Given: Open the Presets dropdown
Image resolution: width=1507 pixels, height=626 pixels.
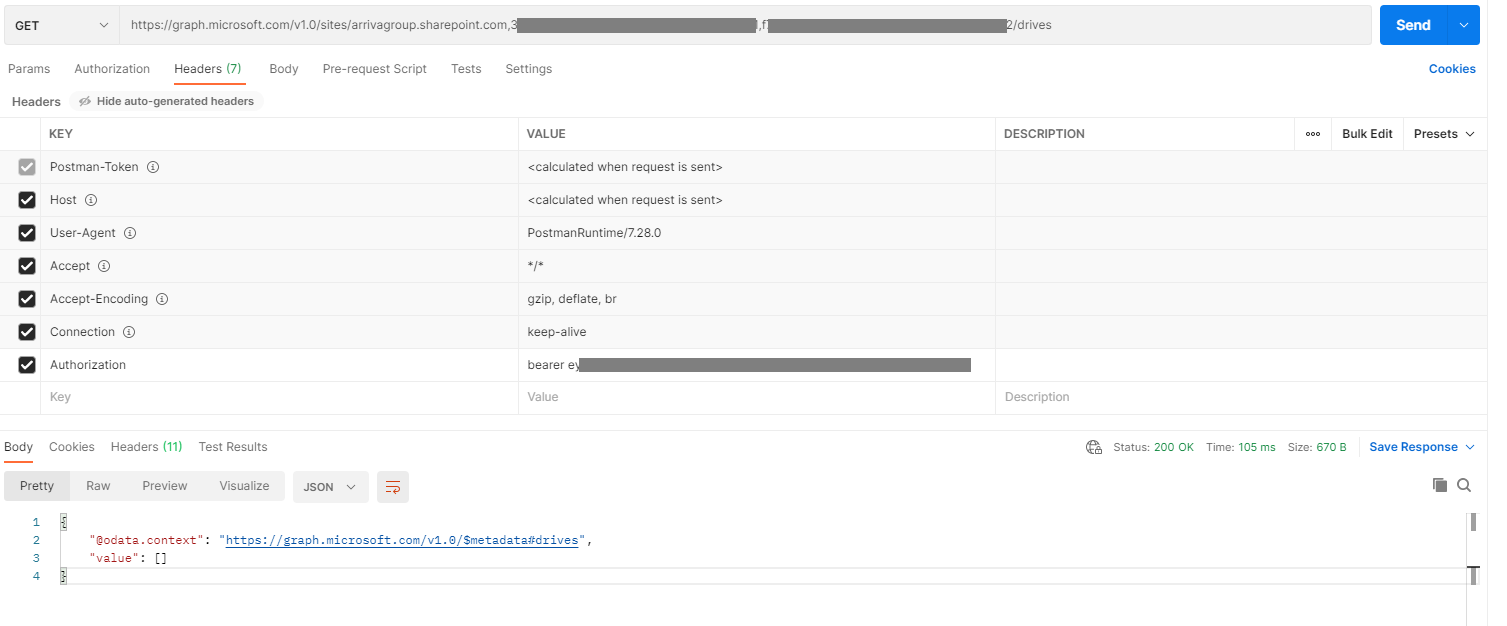Looking at the screenshot, I should pos(1444,134).
